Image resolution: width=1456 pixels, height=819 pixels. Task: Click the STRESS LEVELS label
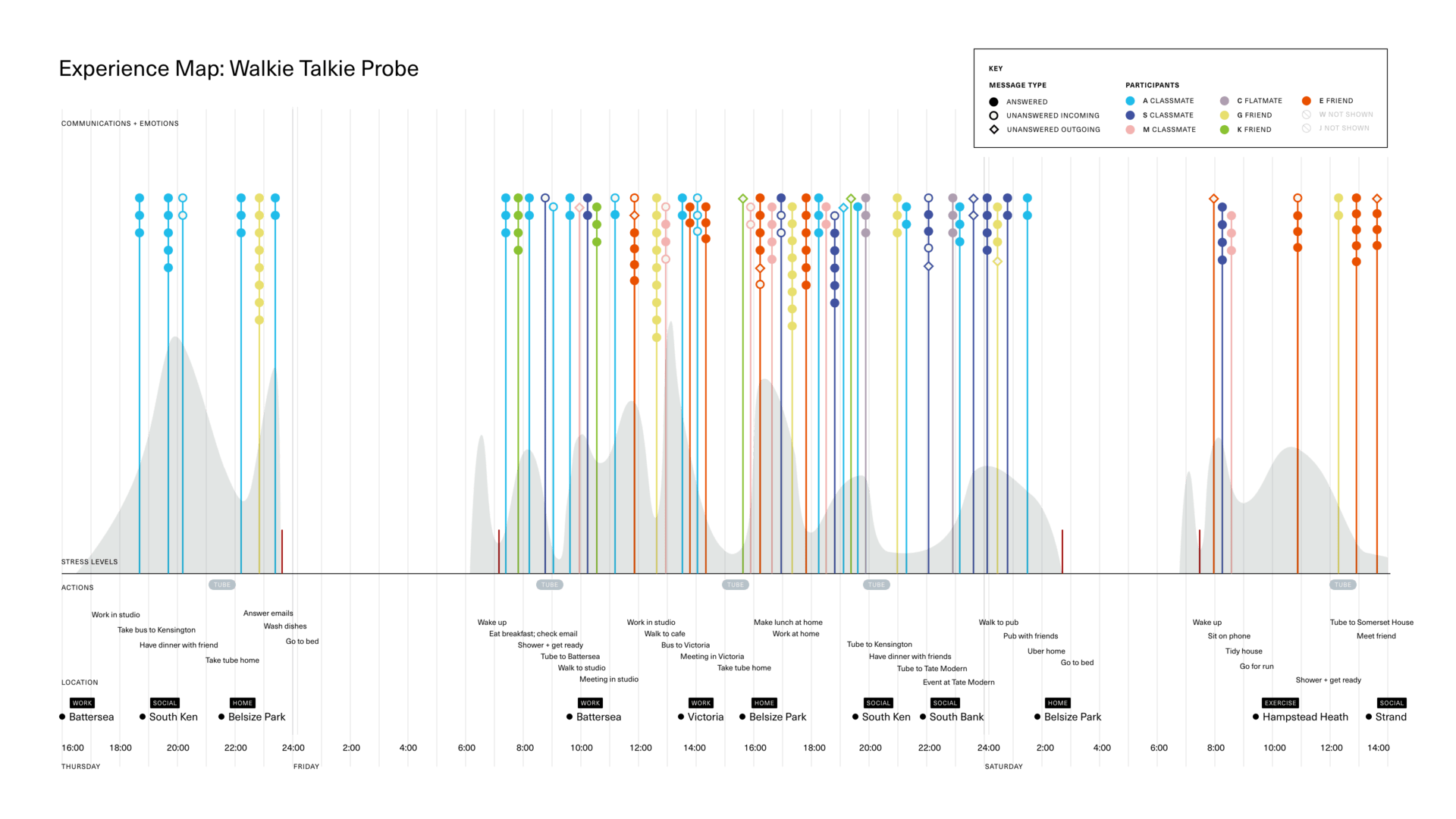[x=89, y=562]
